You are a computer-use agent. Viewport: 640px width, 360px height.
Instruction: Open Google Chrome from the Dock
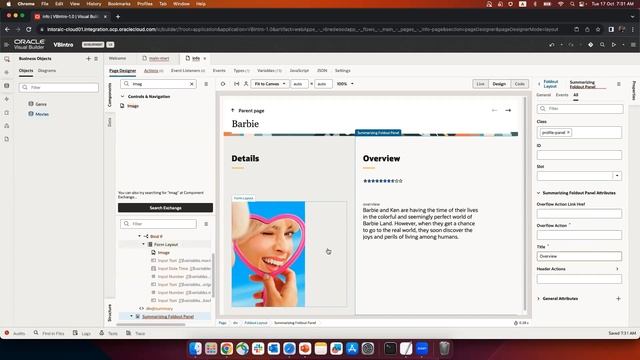[x=227, y=348]
